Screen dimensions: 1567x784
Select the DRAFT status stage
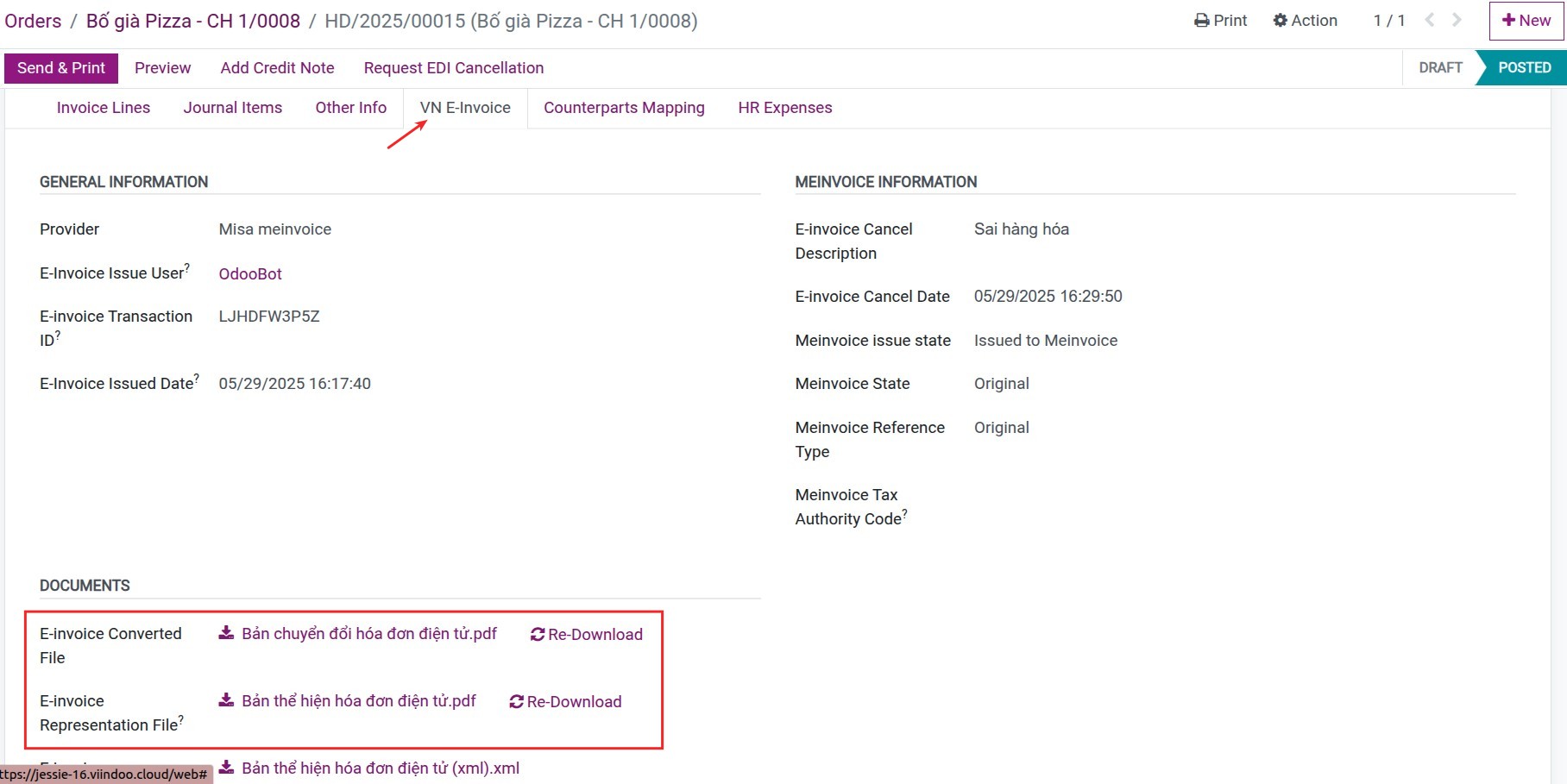1440,68
